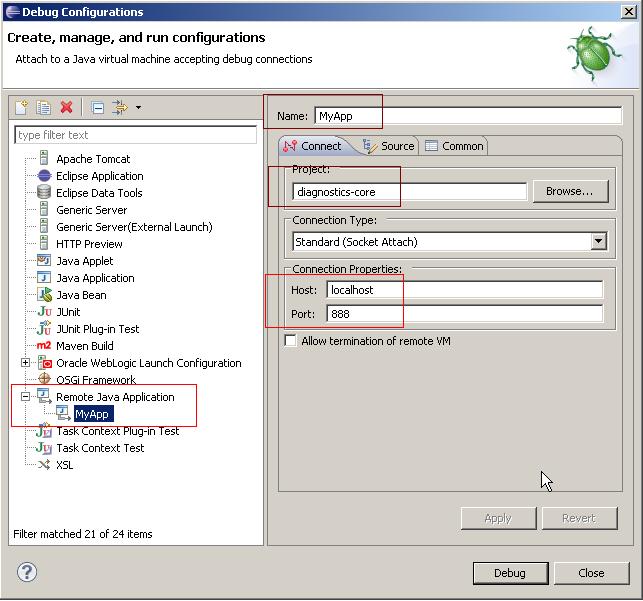Screen dimensions: 643x601
Task: Collapse the Remote Java Application node
Action: coord(25,396)
